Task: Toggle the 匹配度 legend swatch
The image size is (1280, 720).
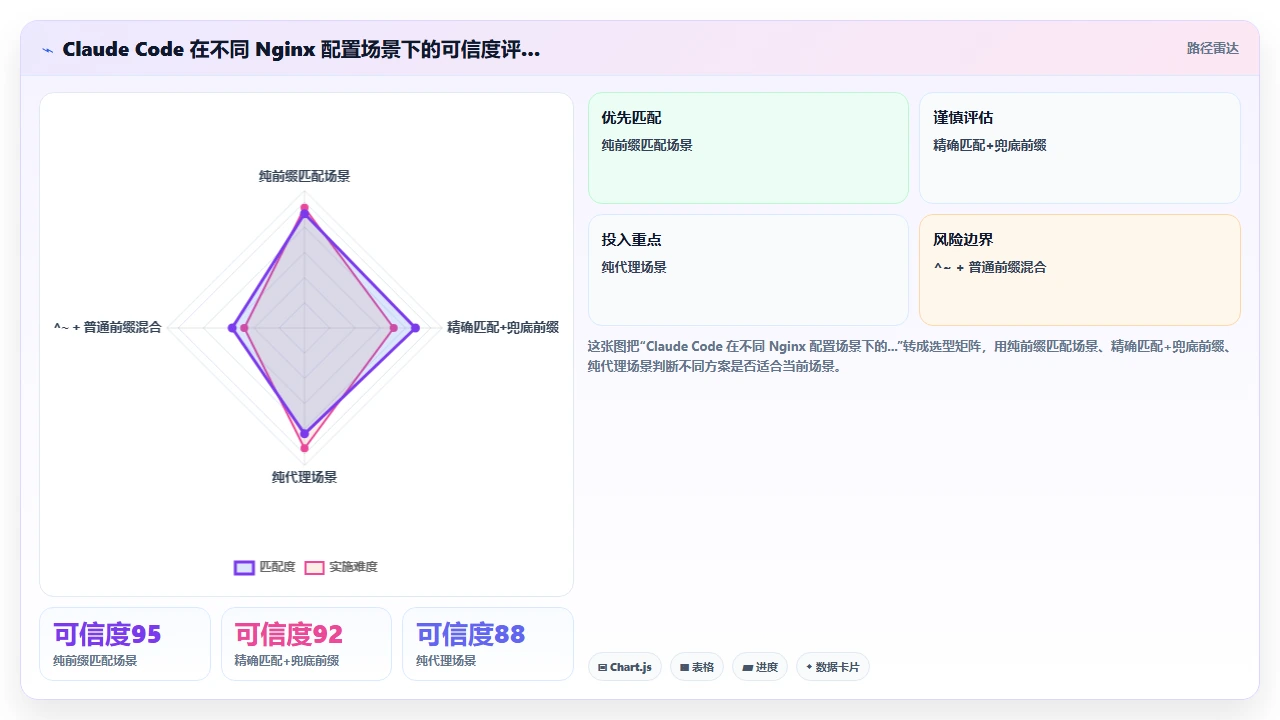Action: 244,567
